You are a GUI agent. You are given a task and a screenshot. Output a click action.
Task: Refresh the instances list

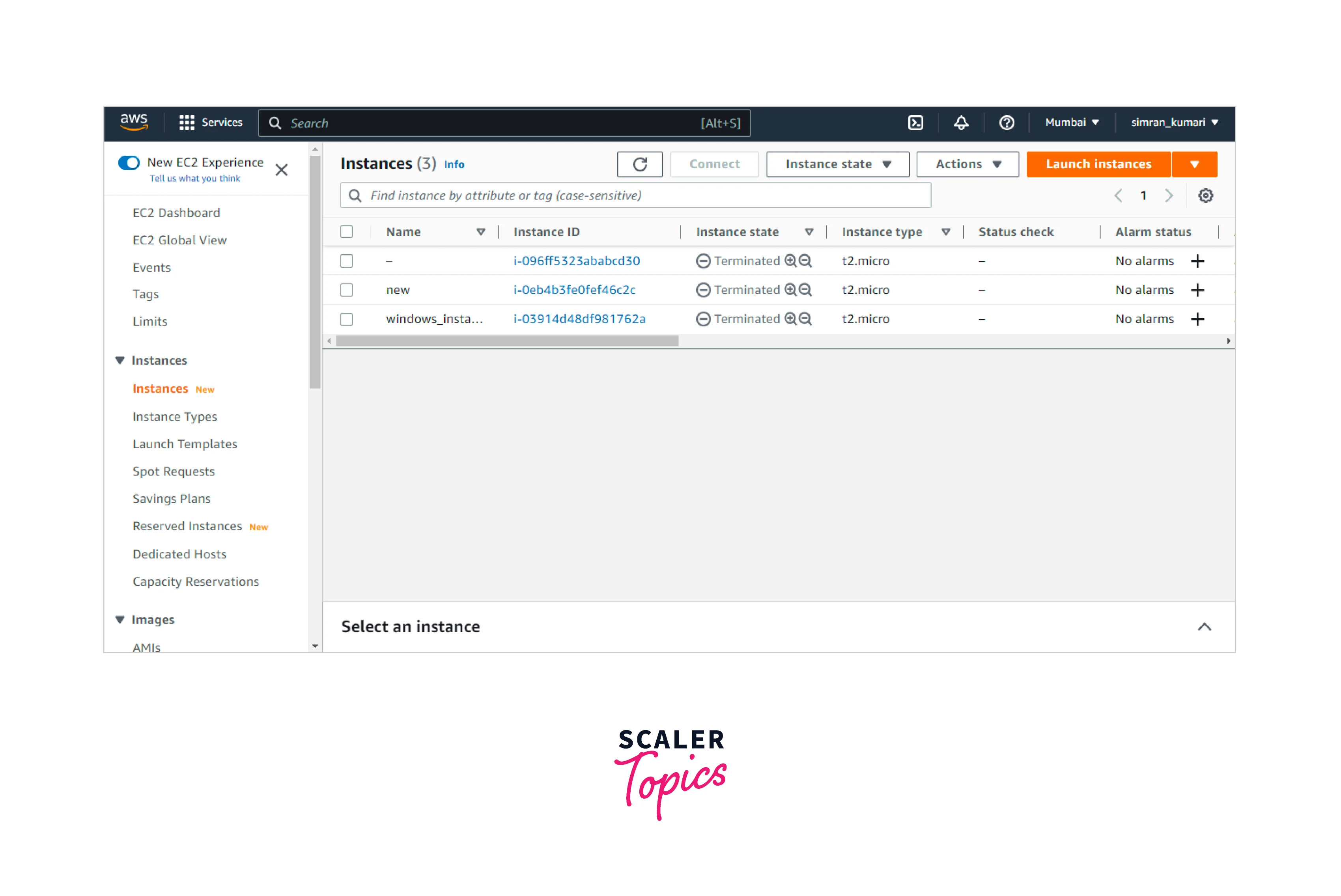(640, 164)
